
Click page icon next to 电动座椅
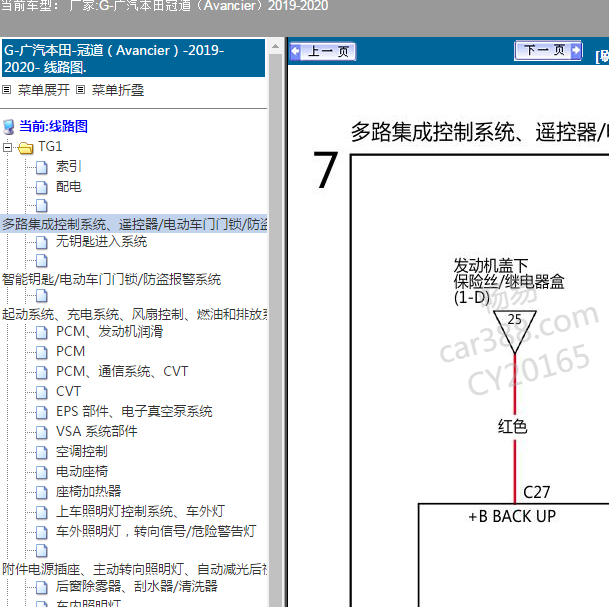[x=42, y=472]
